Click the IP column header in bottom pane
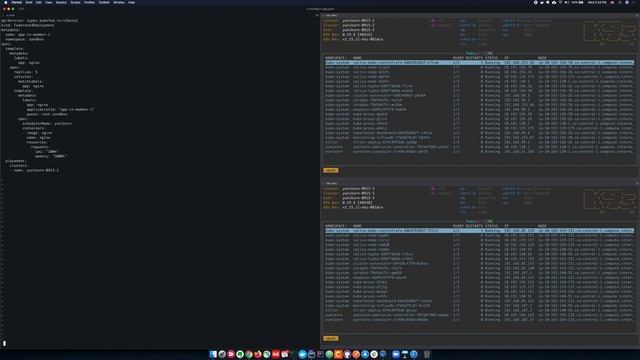 506,226
